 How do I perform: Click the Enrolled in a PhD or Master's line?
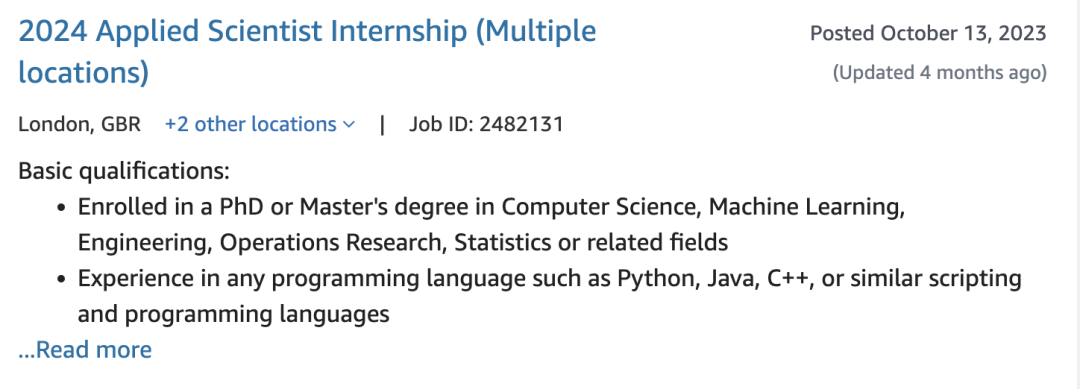tap(491, 207)
